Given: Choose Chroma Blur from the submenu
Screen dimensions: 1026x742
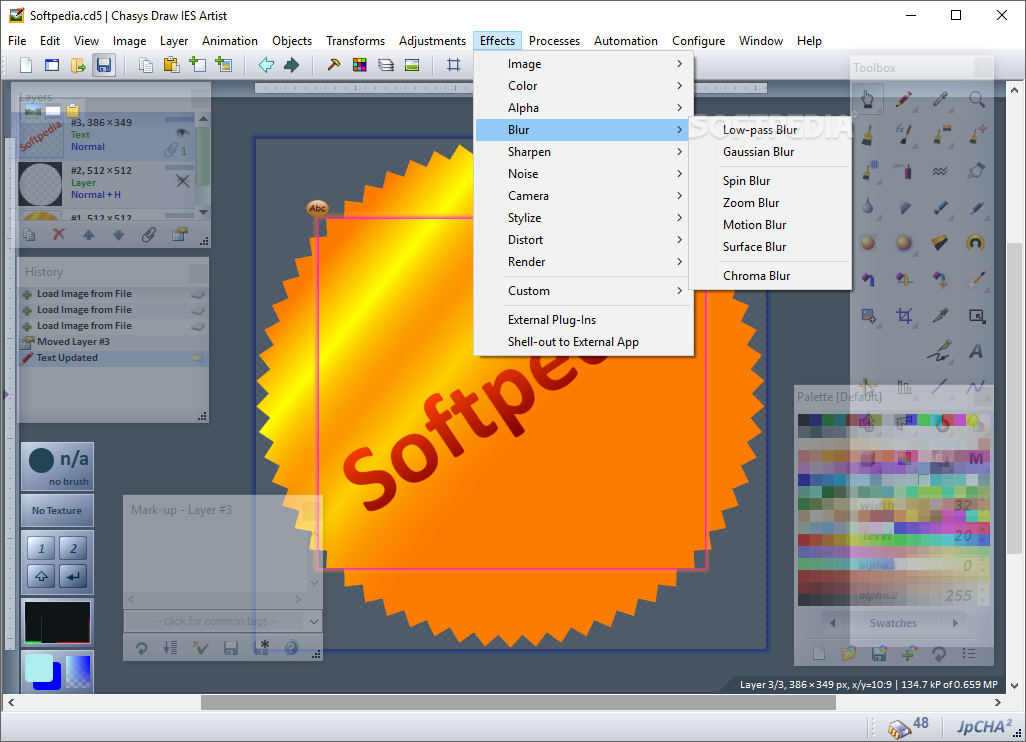Looking at the screenshot, I should pos(756,275).
